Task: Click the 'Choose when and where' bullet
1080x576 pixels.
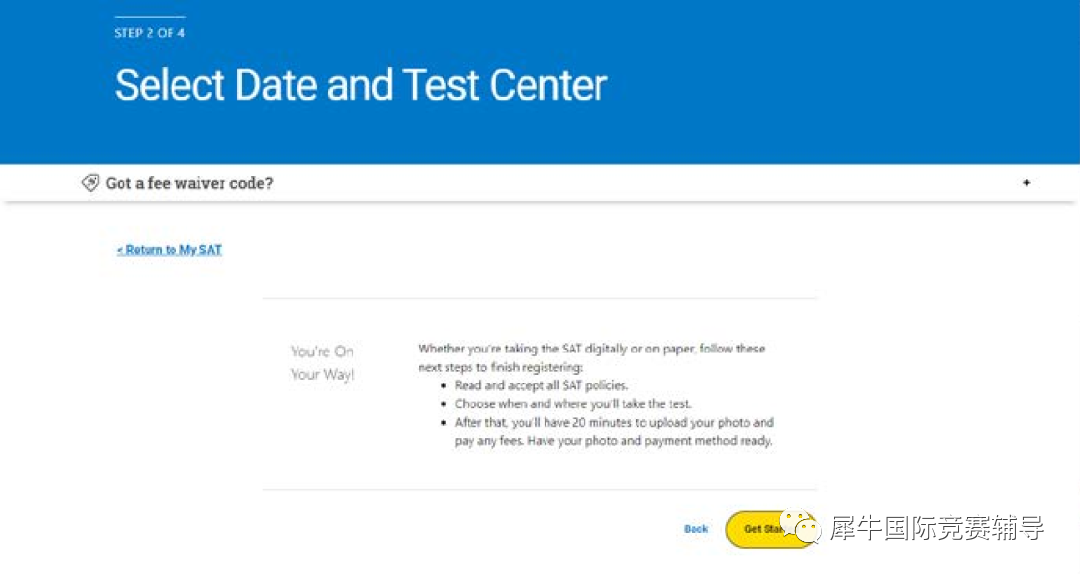Action: (x=573, y=404)
